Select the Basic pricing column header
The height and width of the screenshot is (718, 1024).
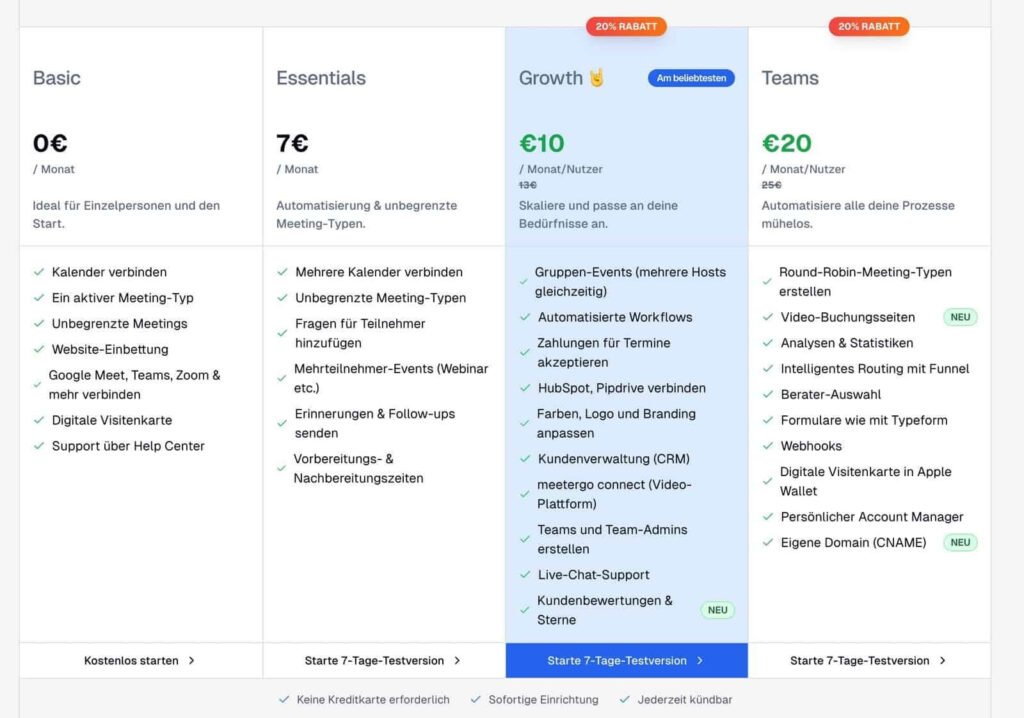(x=56, y=77)
